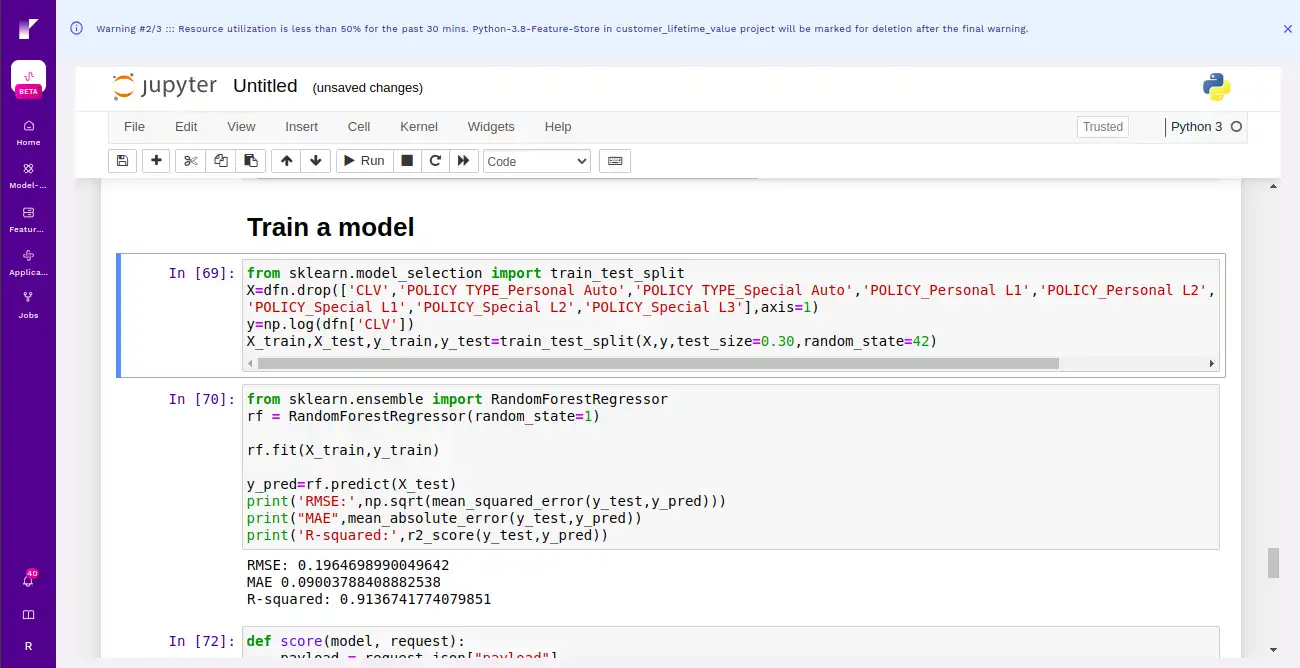This screenshot has height=668, width=1300.
Task: Open the Edit menu
Action: pos(186,126)
